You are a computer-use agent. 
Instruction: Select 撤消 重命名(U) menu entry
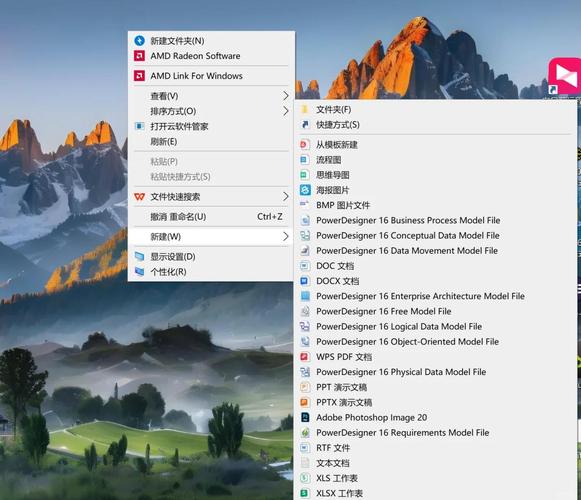pos(211,216)
